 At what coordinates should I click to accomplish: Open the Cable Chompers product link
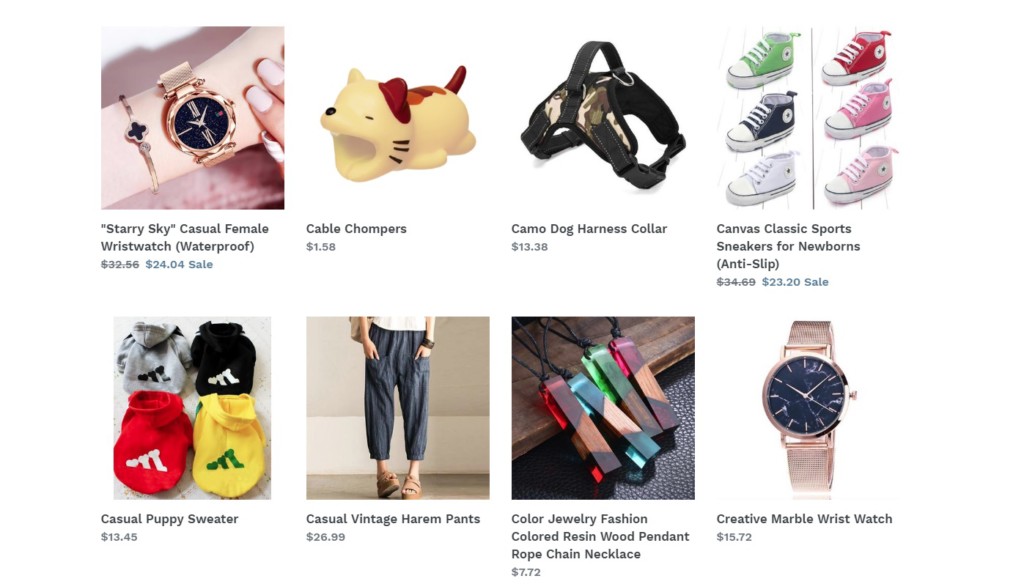pos(356,229)
